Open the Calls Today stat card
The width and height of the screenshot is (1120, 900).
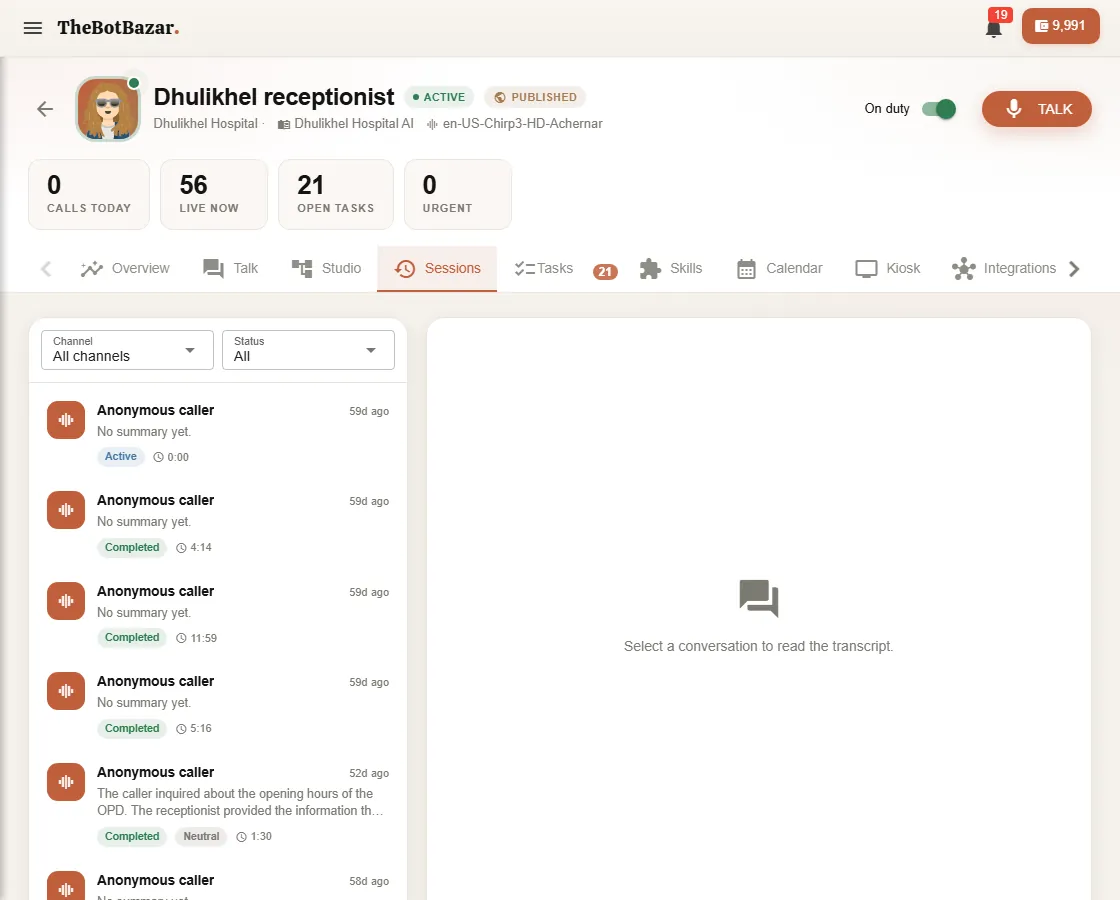89,194
